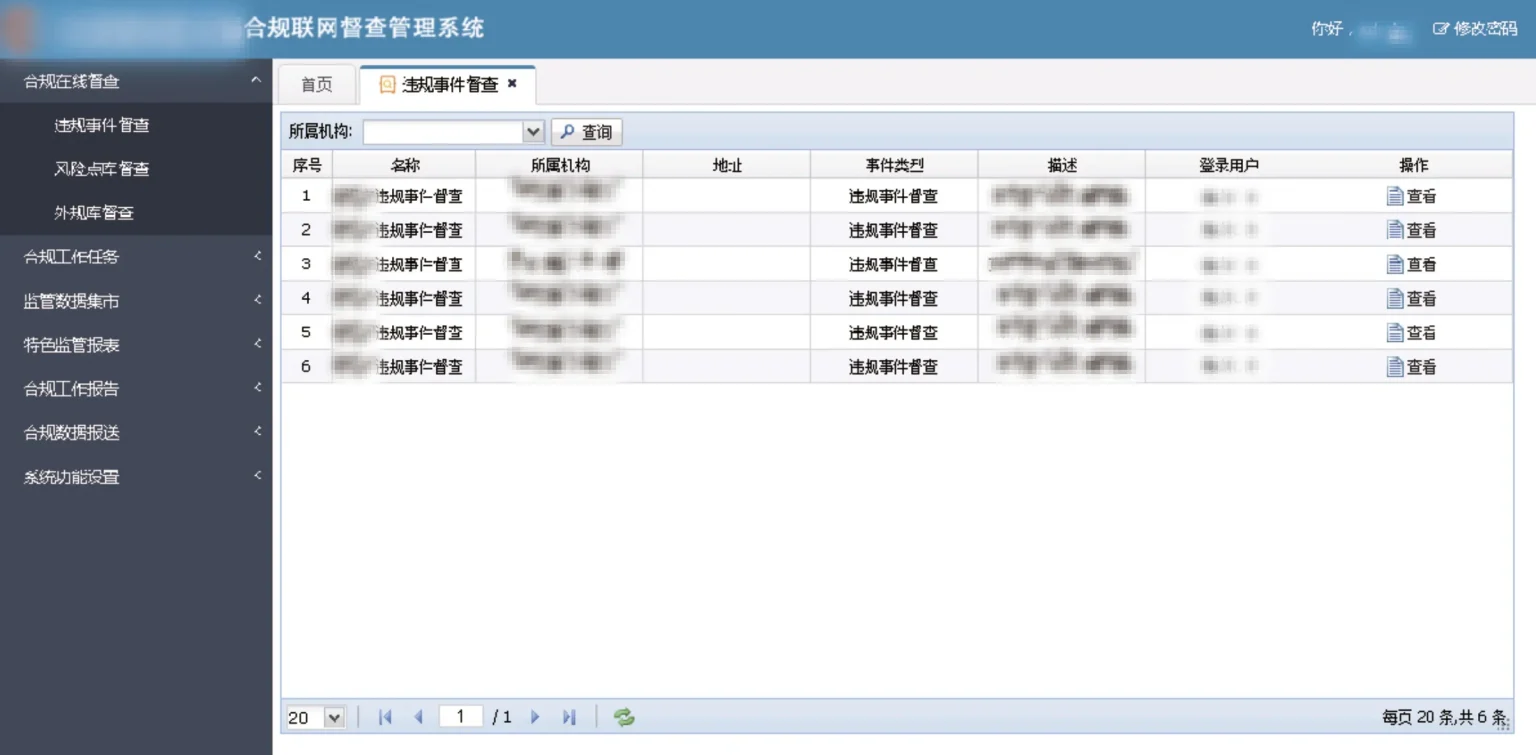Click the green refresh icon in pager
The image size is (1536, 755).
coord(624,717)
